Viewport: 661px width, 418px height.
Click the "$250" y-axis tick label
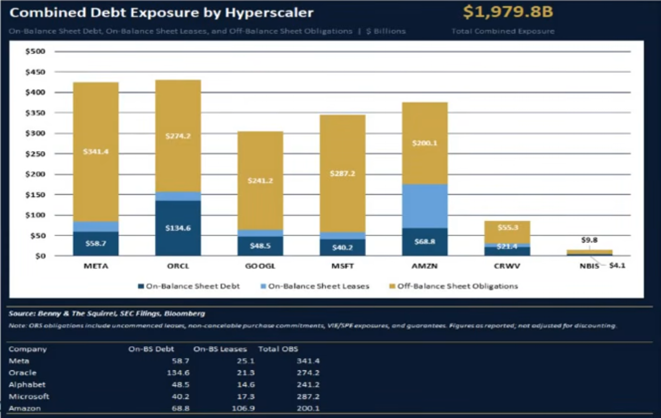coord(35,154)
